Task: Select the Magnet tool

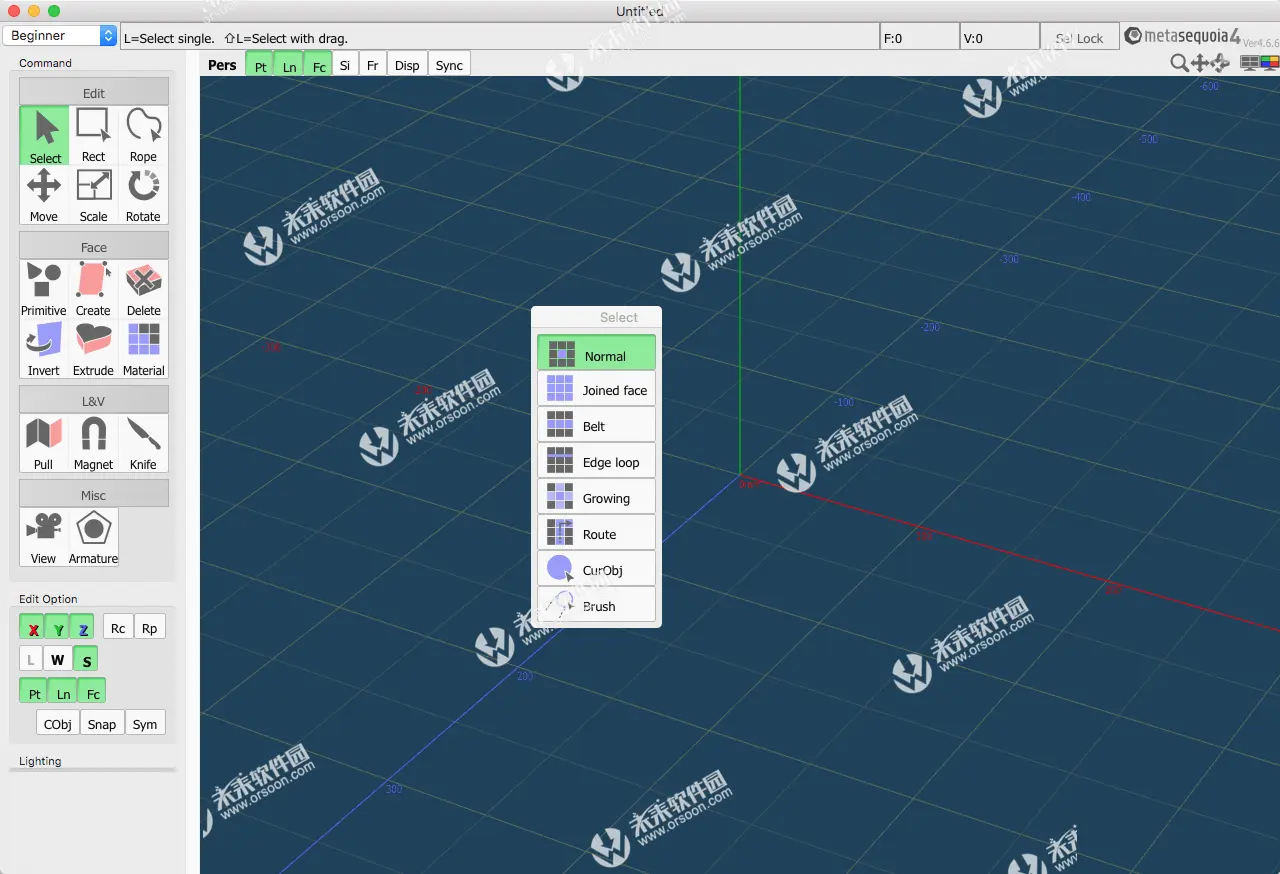Action: 94,443
